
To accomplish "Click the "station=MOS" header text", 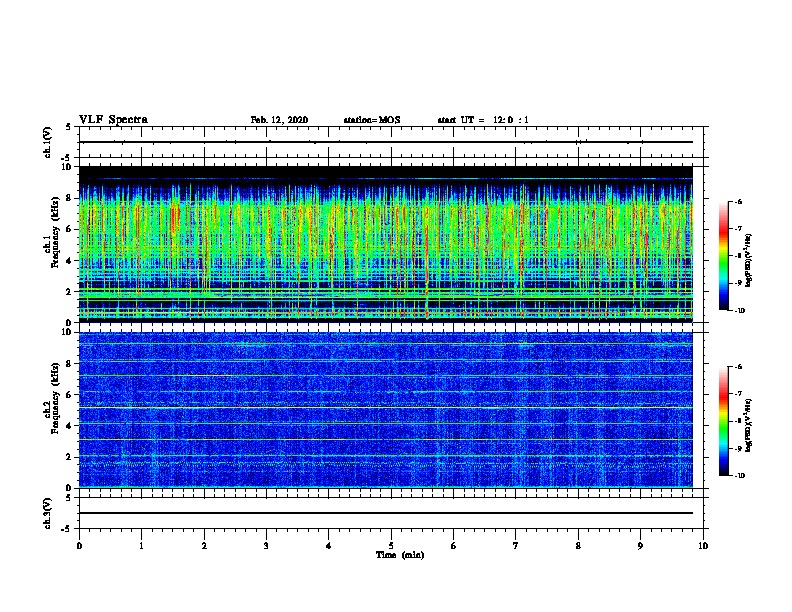I will [x=372, y=120].
